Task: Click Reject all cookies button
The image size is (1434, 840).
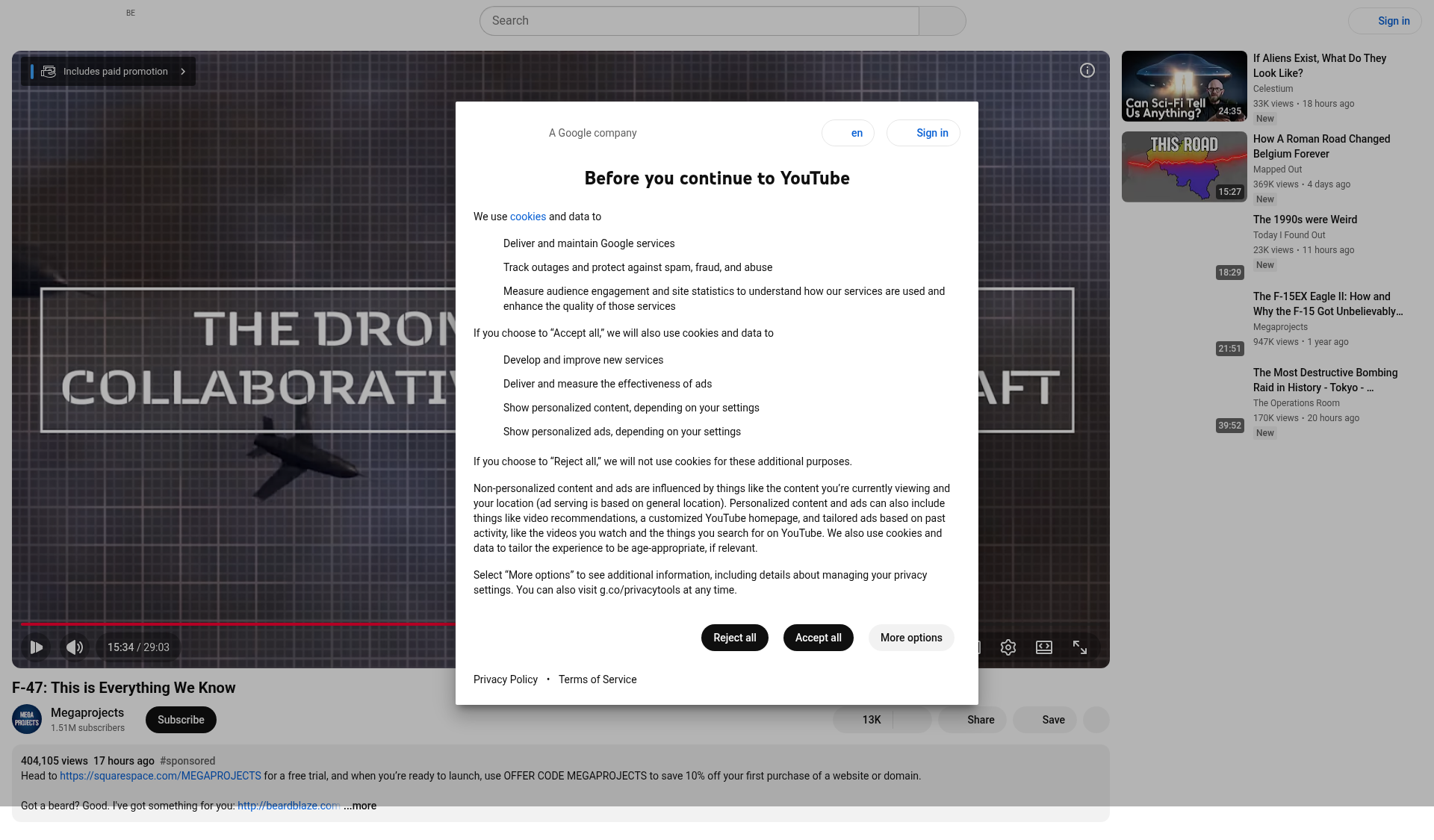Action: (x=734, y=638)
